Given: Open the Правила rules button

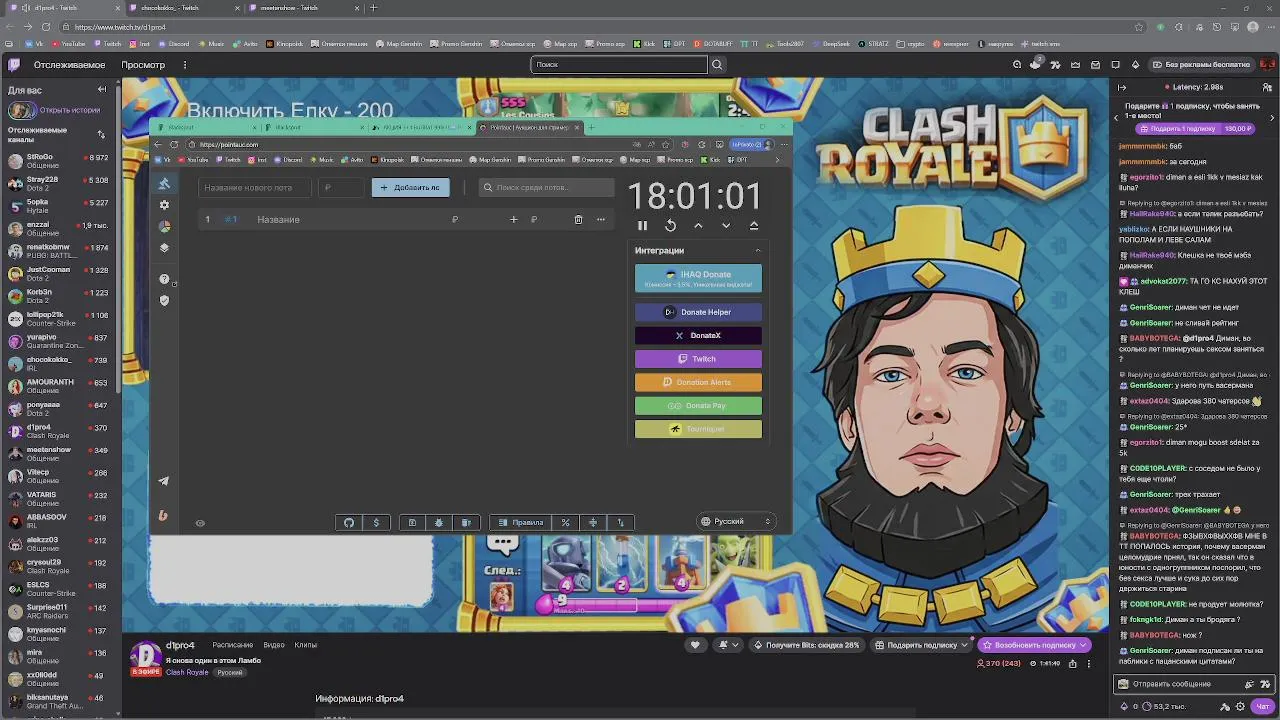Looking at the screenshot, I should [521, 522].
